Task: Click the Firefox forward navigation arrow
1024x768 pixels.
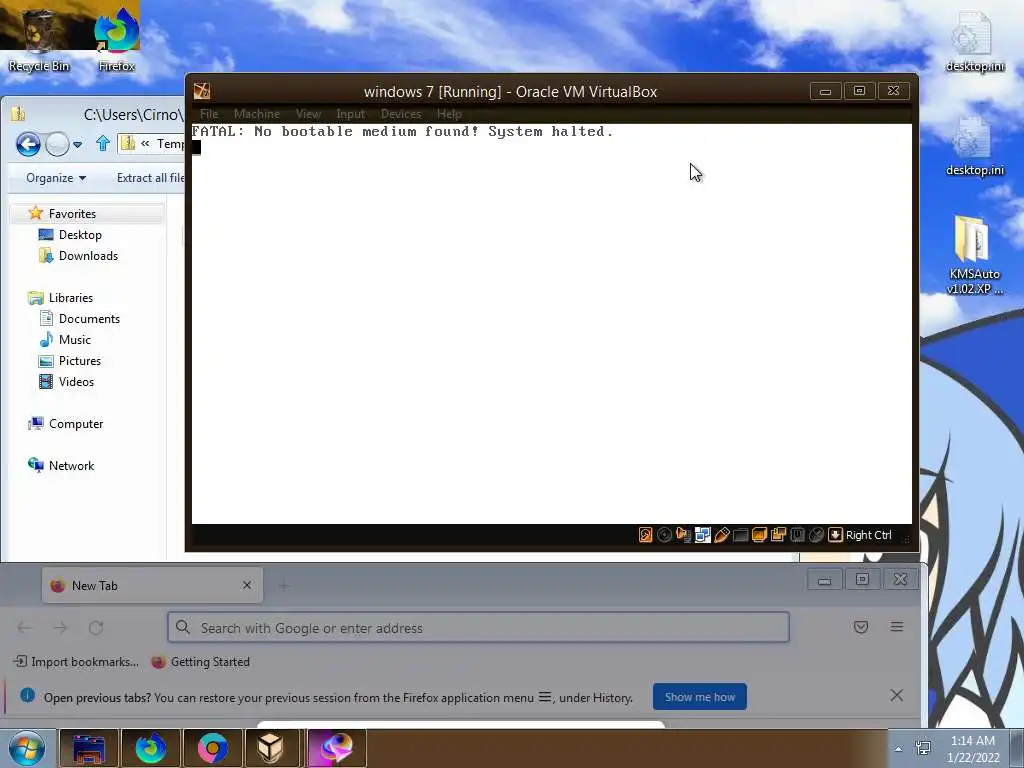Action: [60, 628]
